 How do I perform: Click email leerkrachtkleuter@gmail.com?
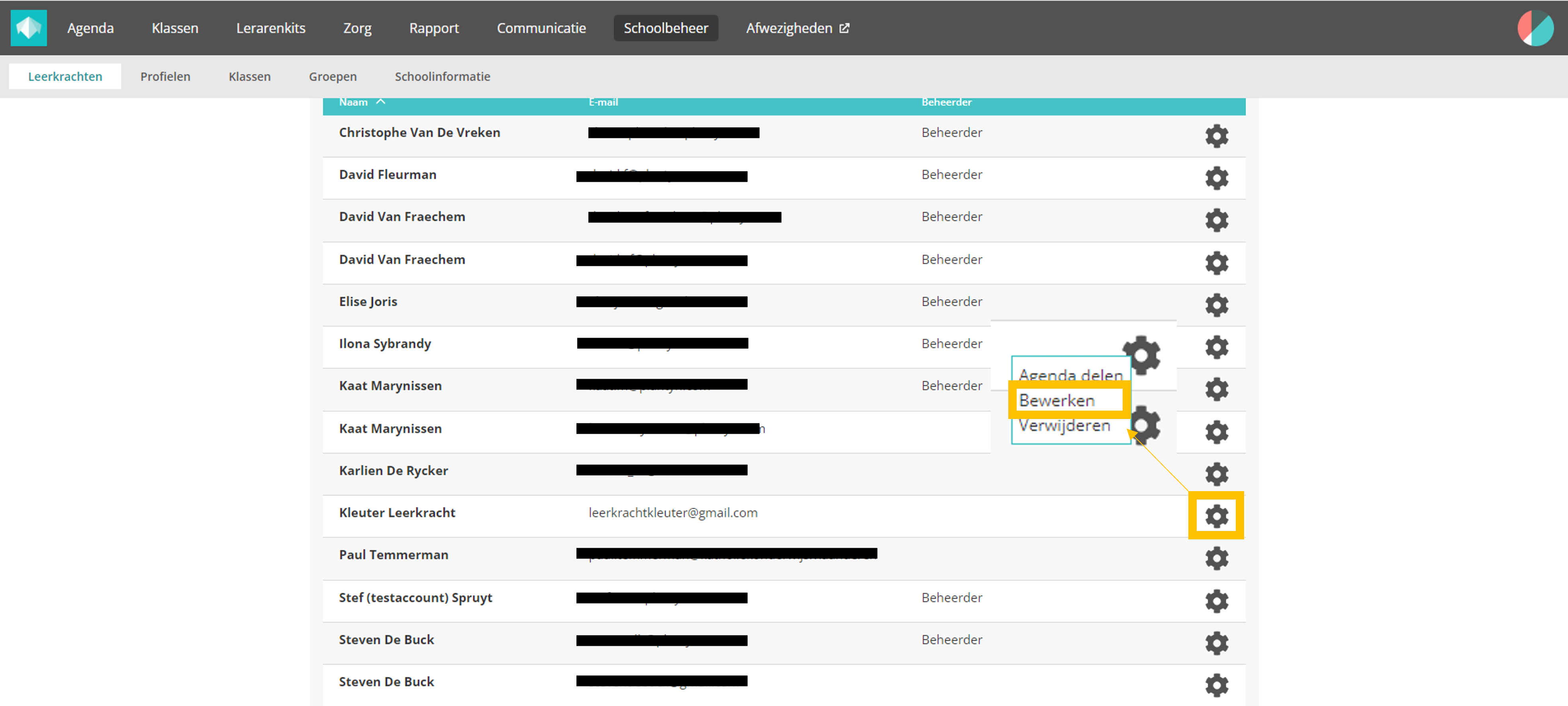tap(672, 512)
